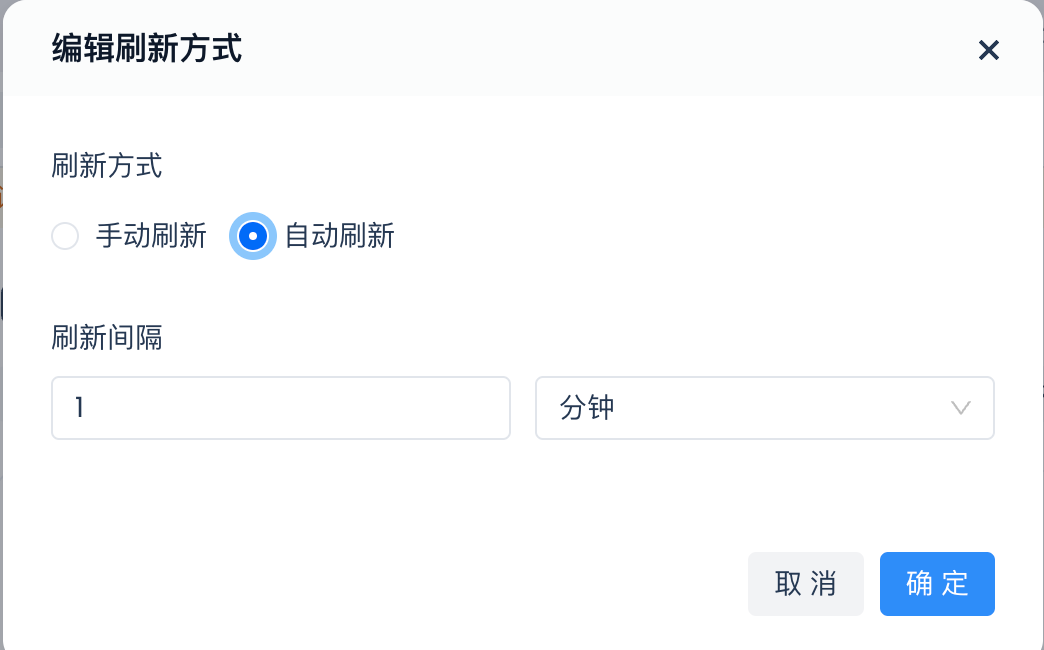Click the value 1 in the interval box

pyautogui.click(x=80, y=408)
